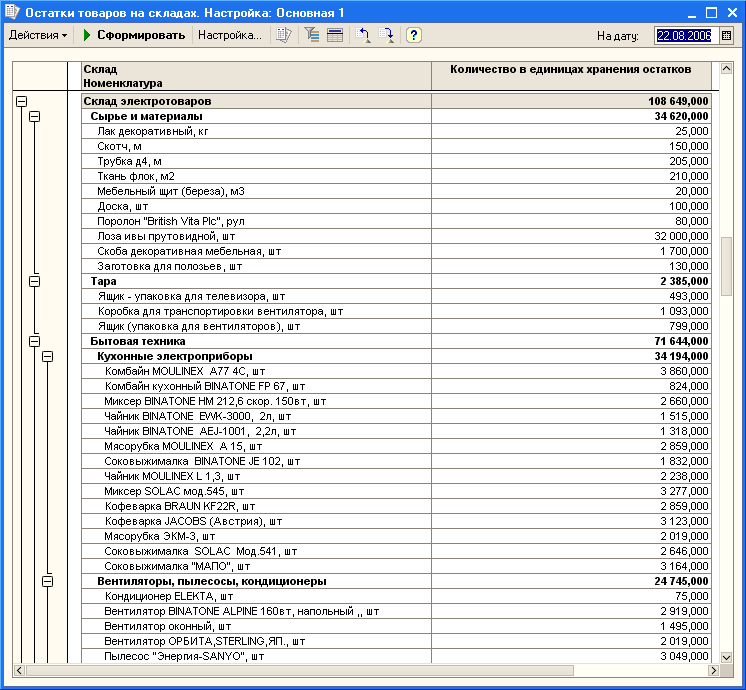Click the horizontal scrollbar thumb

click(300, 670)
